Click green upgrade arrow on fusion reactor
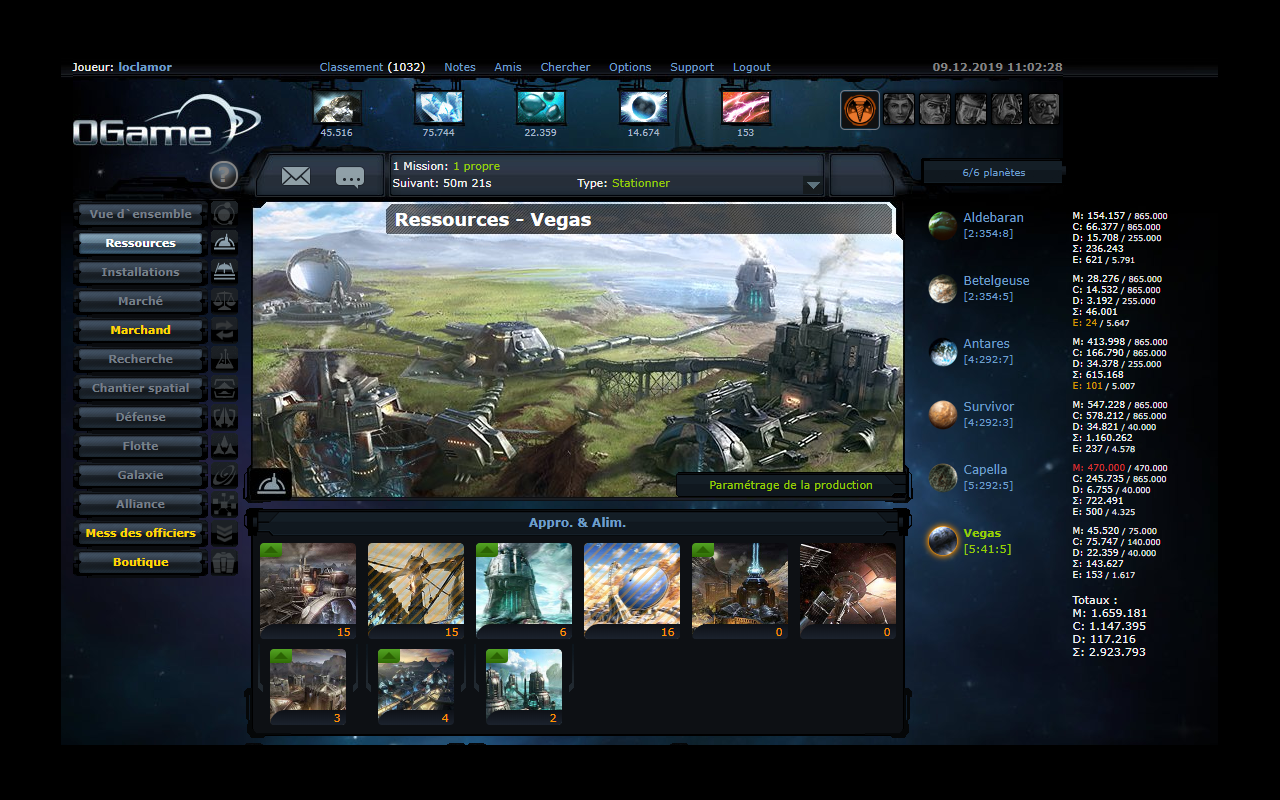This screenshot has height=800, width=1280. pos(702,551)
